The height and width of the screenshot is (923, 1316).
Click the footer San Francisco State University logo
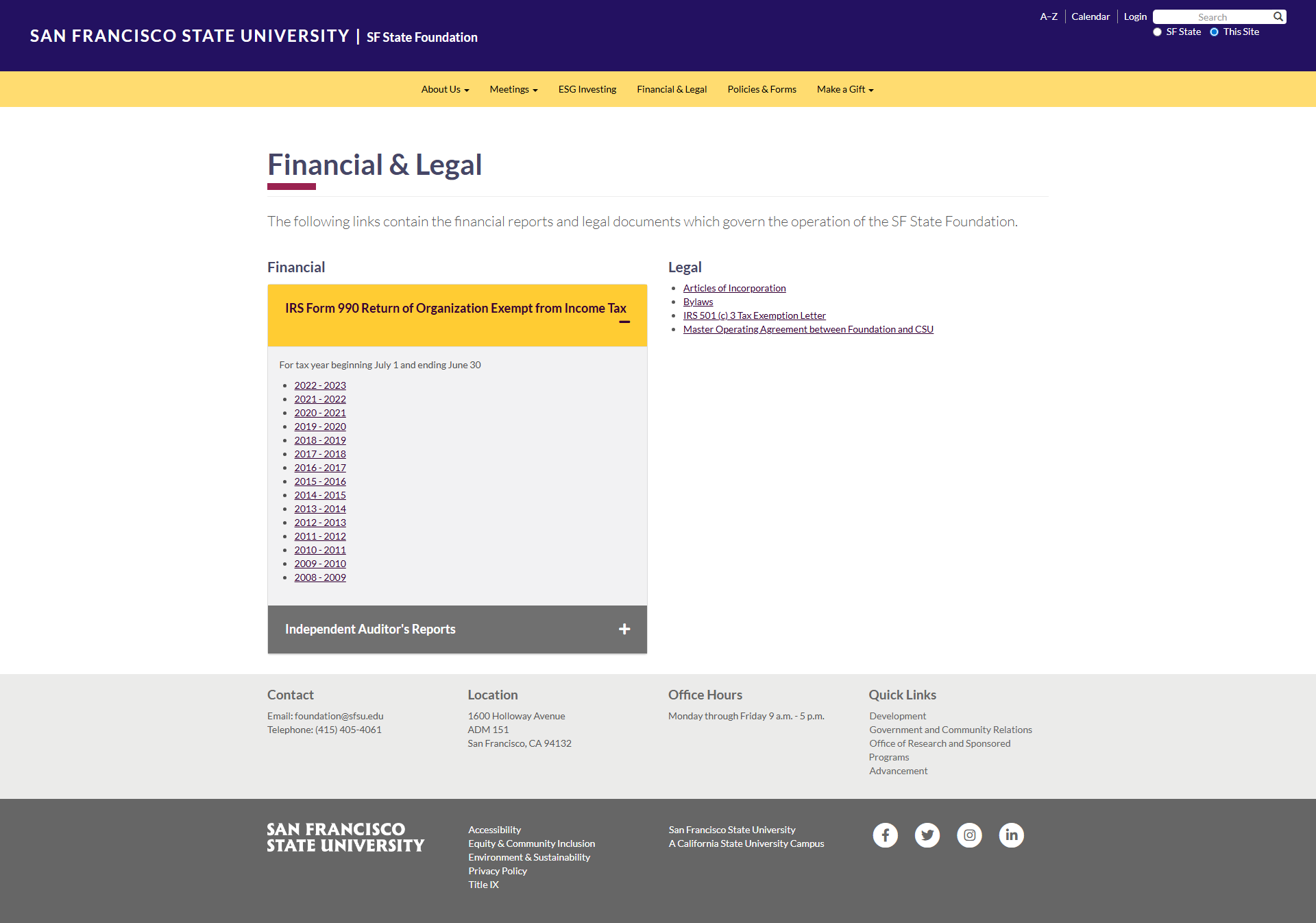(345, 837)
